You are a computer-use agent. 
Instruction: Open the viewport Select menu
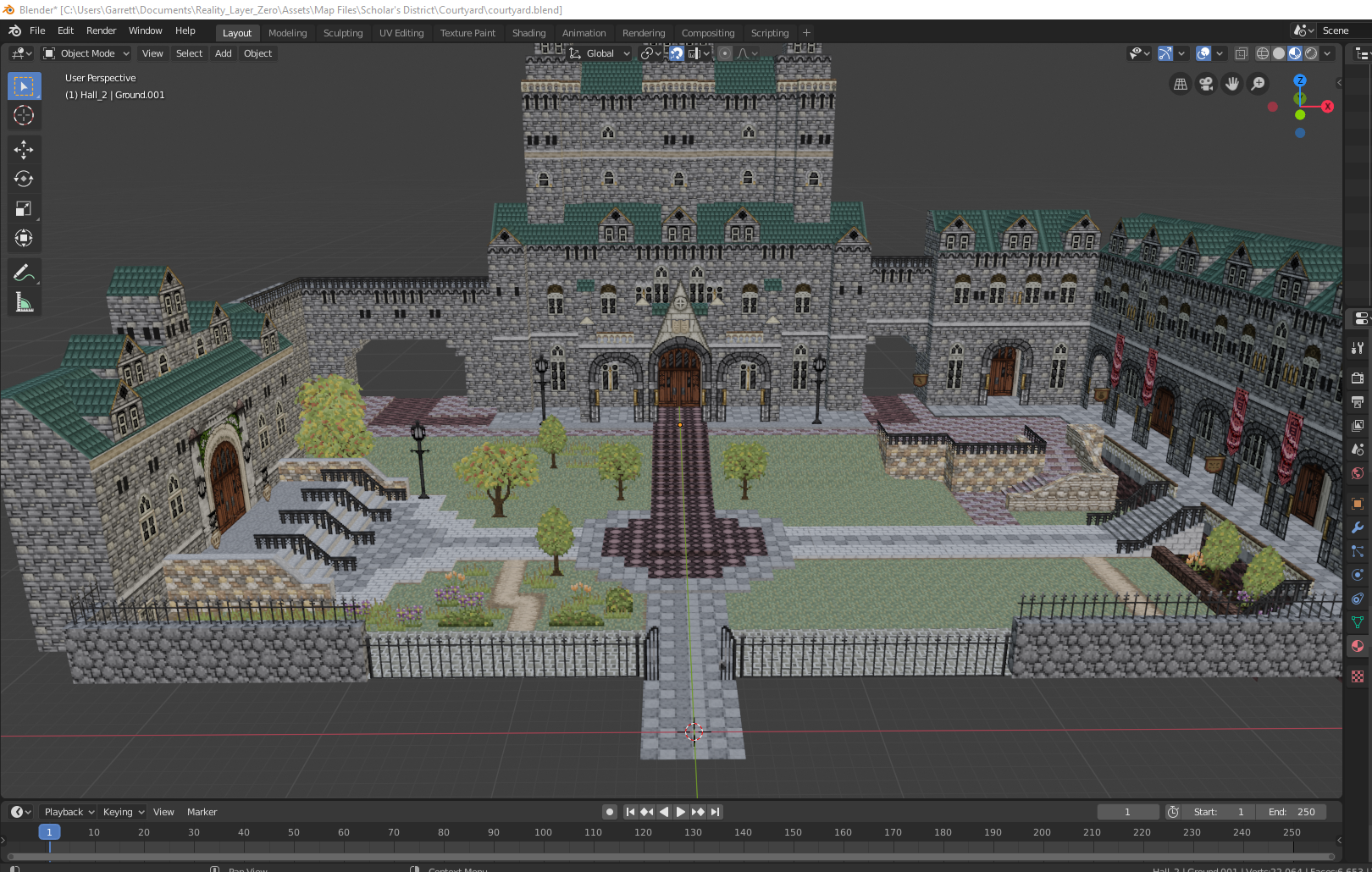(189, 53)
